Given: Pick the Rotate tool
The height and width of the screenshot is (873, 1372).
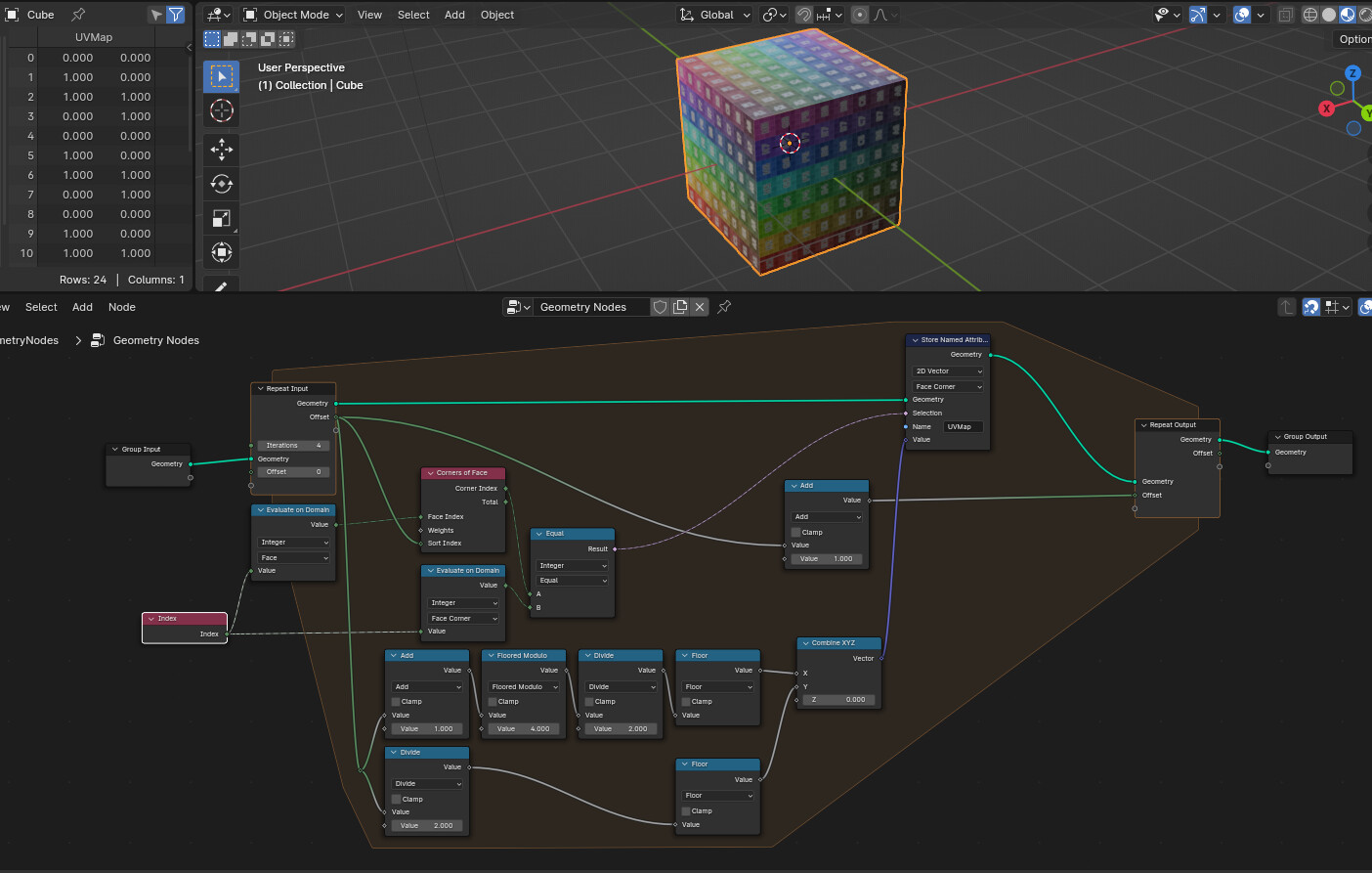Looking at the screenshot, I should click(x=222, y=184).
